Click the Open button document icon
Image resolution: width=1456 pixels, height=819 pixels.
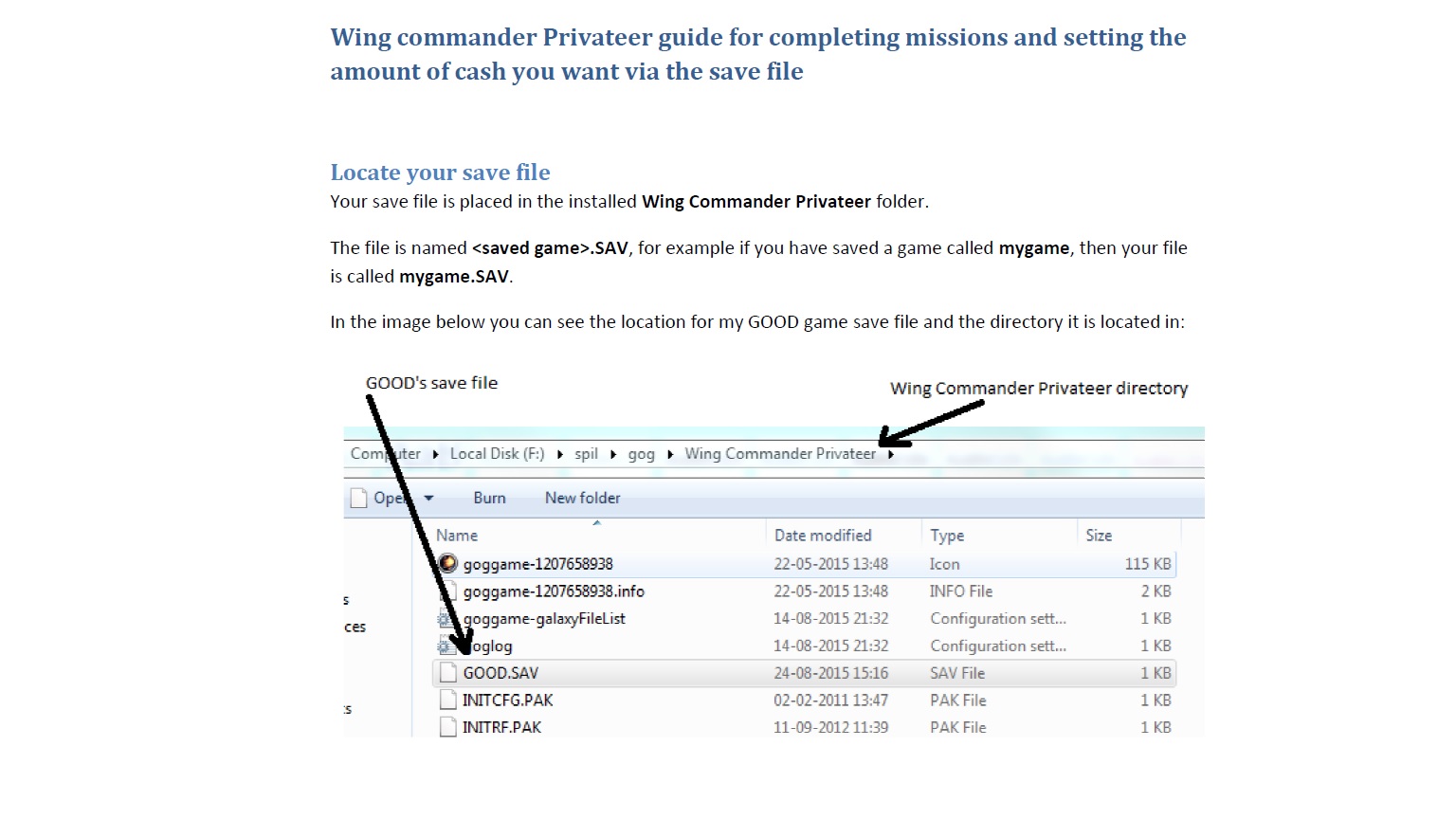point(358,498)
